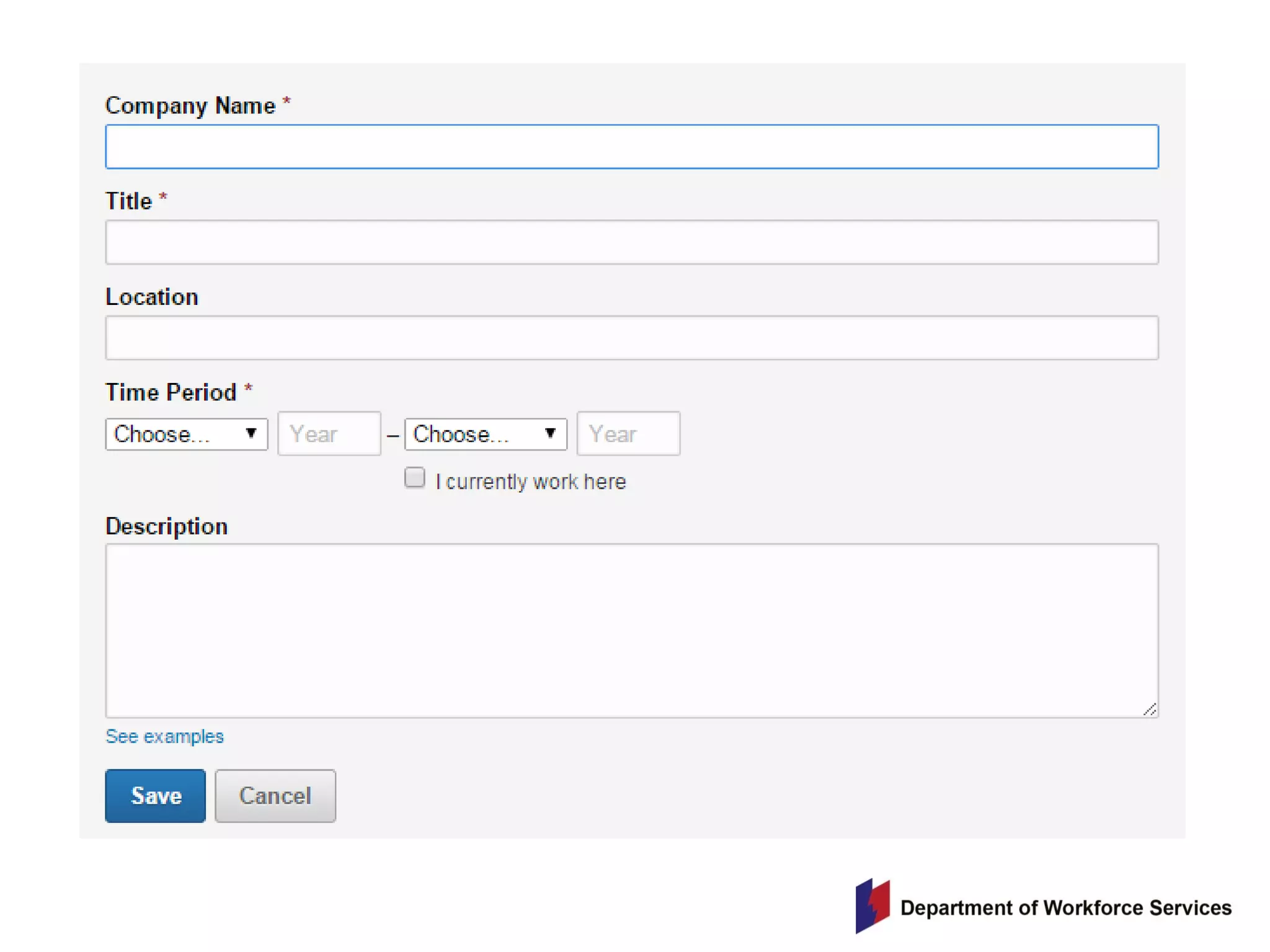
Task: Focus the Location text box
Action: click(631, 338)
